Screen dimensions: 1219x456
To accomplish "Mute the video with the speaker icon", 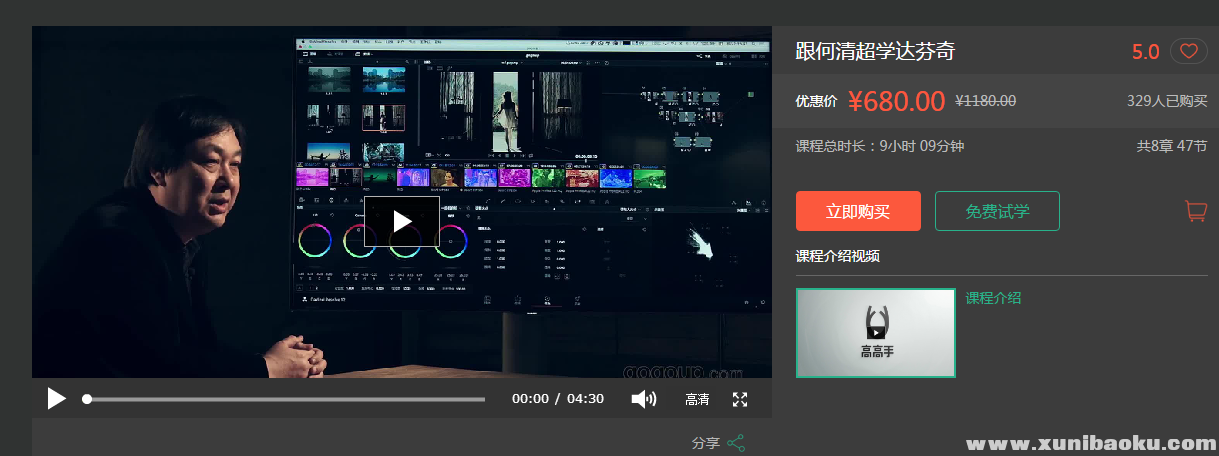I will [x=643, y=399].
